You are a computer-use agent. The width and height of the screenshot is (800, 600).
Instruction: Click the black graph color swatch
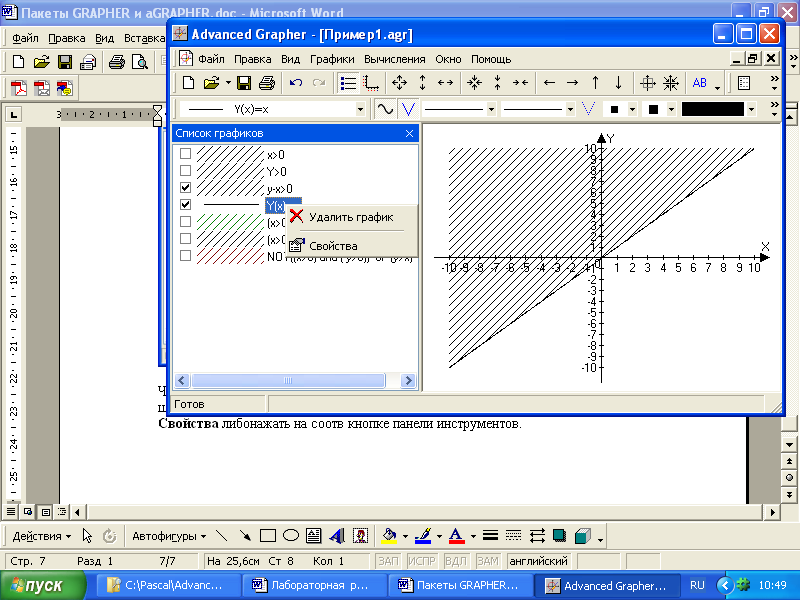[x=713, y=109]
